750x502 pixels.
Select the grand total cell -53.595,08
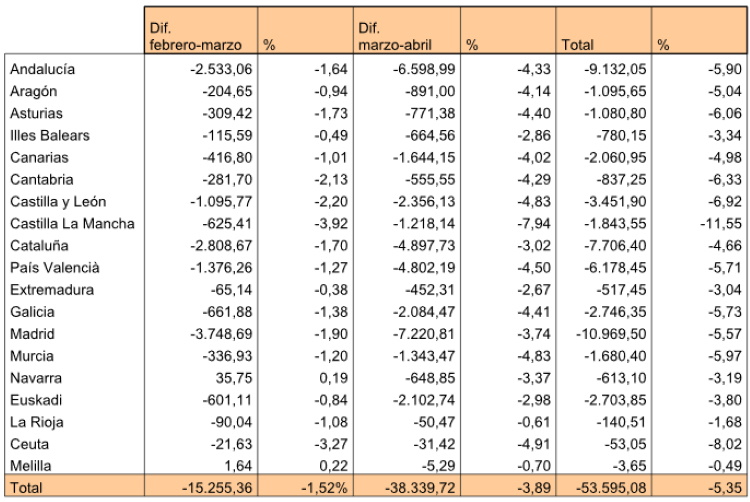click(611, 488)
